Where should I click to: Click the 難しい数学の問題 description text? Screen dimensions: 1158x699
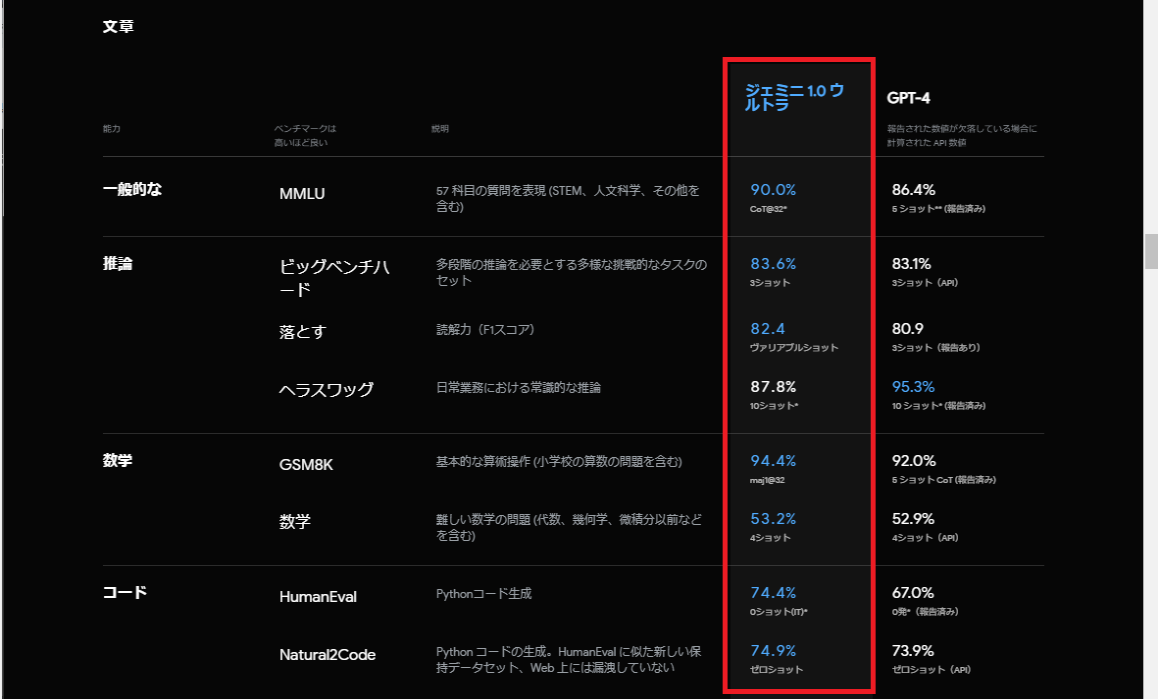pyautogui.click(x=569, y=528)
